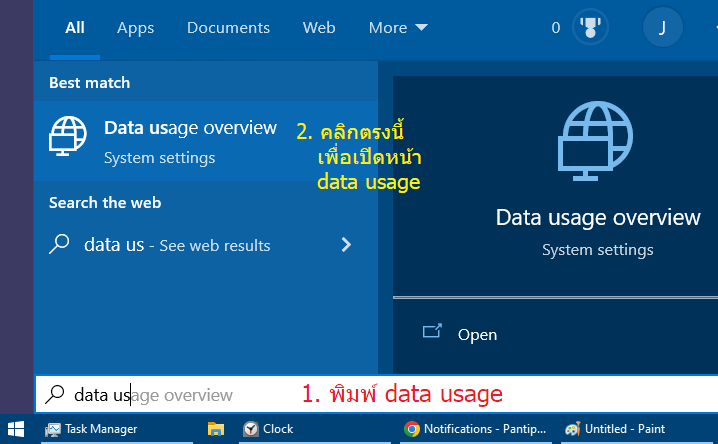Screen dimensions: 718x444
Task: Expand the More filter dropdown
Action: 398,28
